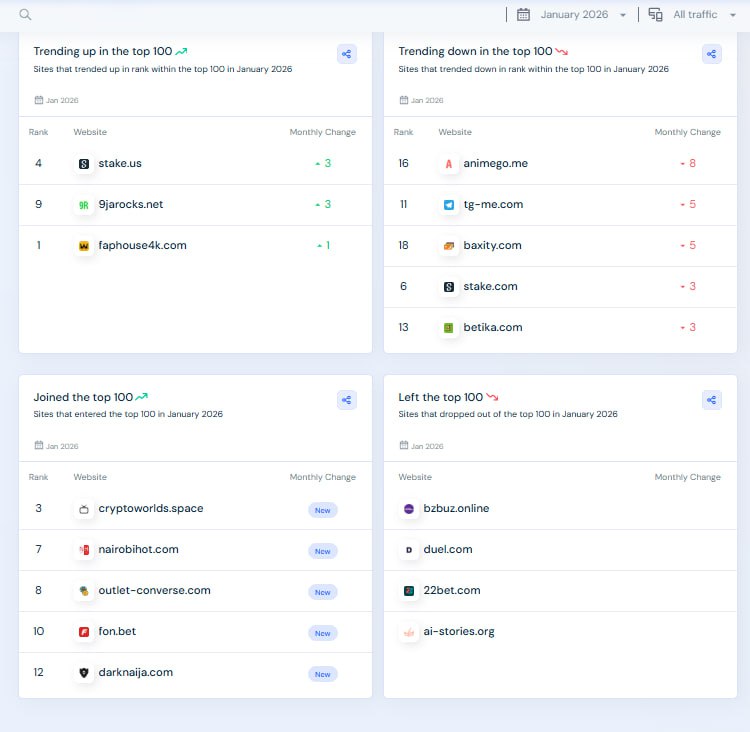Open the bzbuz.online link
The width and height of the screenshot is (750, 732).
point(456,508)
